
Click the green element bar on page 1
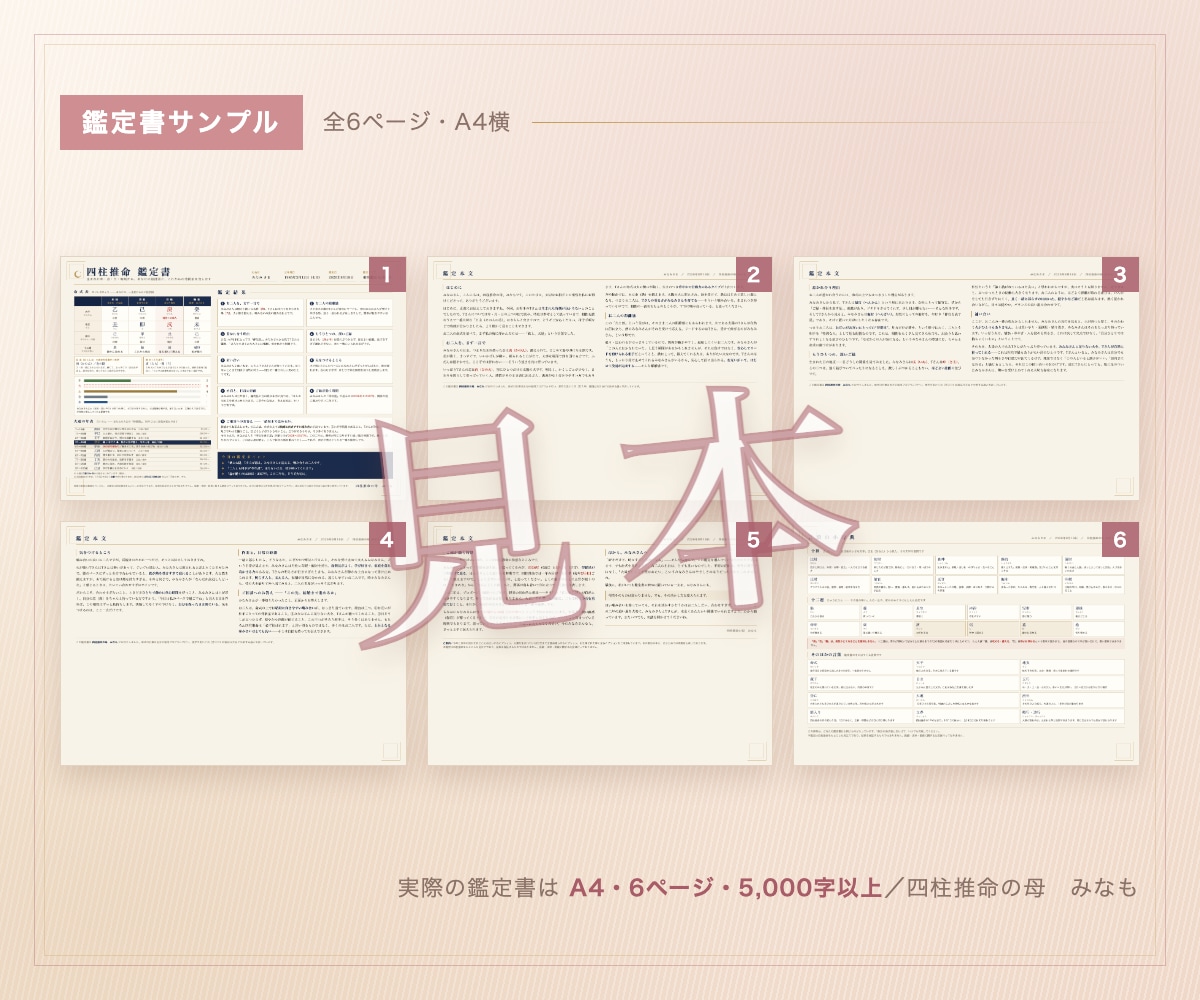click(107, 381)
